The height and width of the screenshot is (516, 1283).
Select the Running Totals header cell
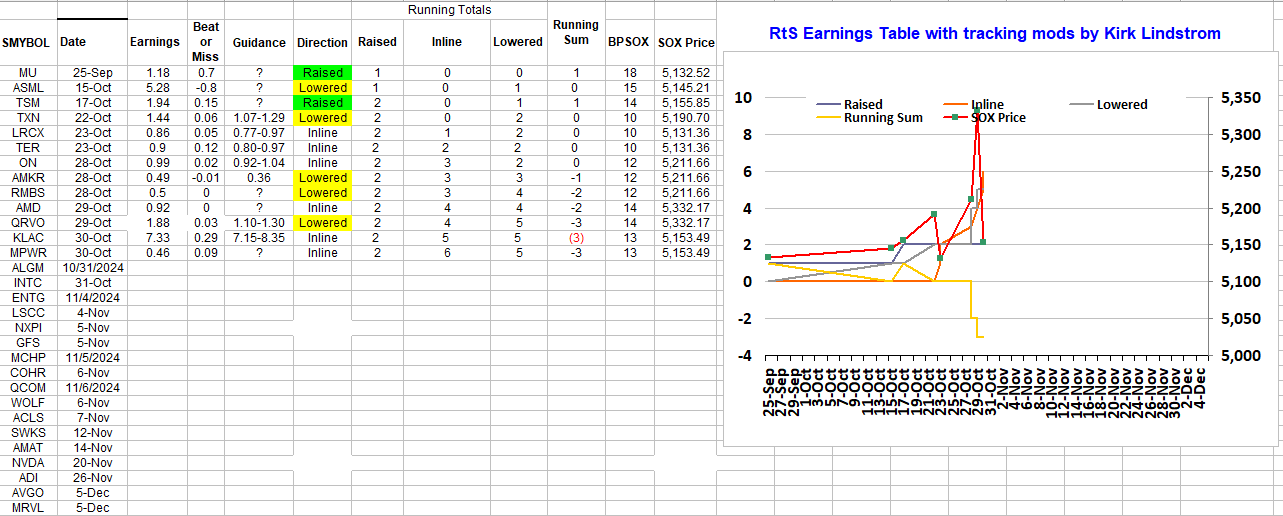449,10
